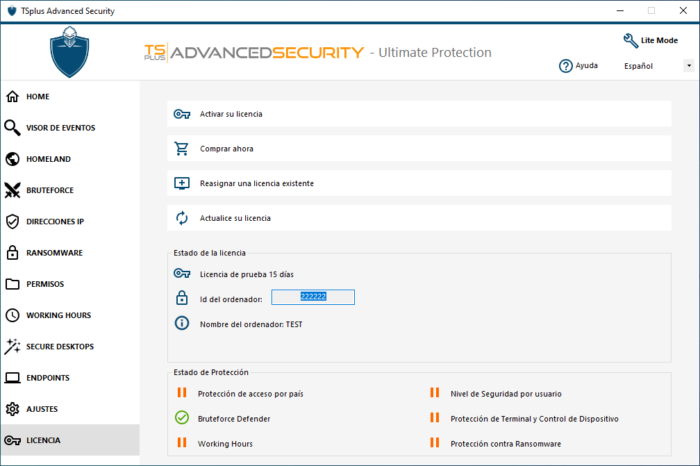Click the Direcciones IP shield icon
The height and width of the screenshot is (466, 700).
[12, 221]
